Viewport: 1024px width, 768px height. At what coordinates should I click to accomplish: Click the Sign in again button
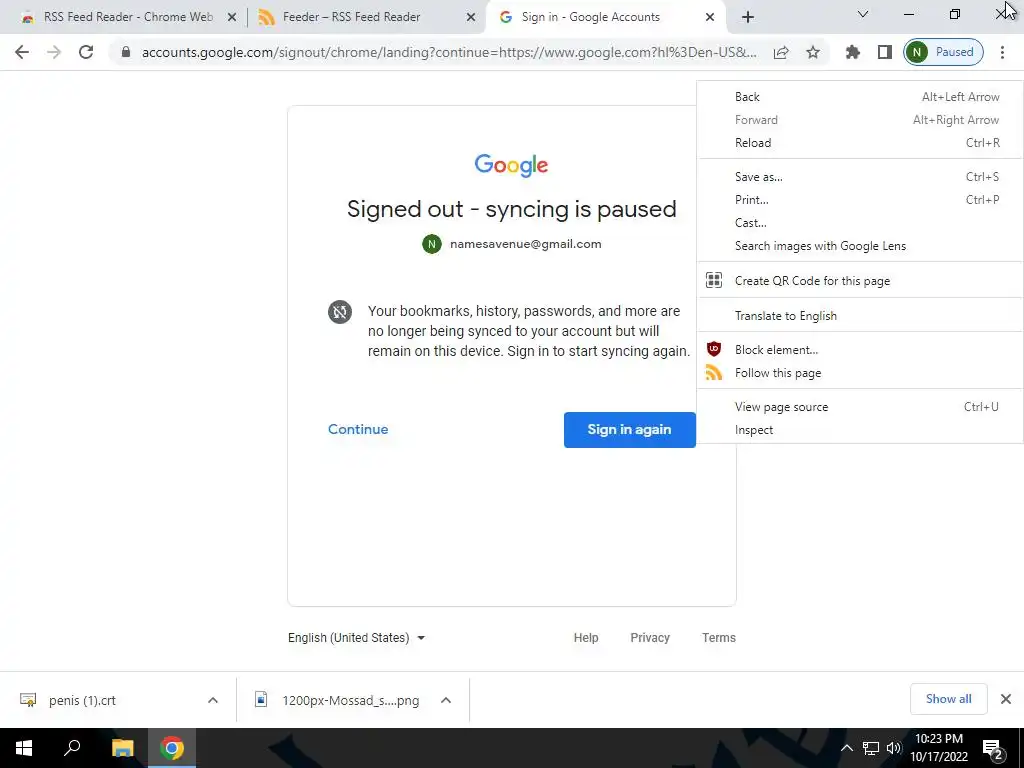pyautogui.click(x=630, y=430)
